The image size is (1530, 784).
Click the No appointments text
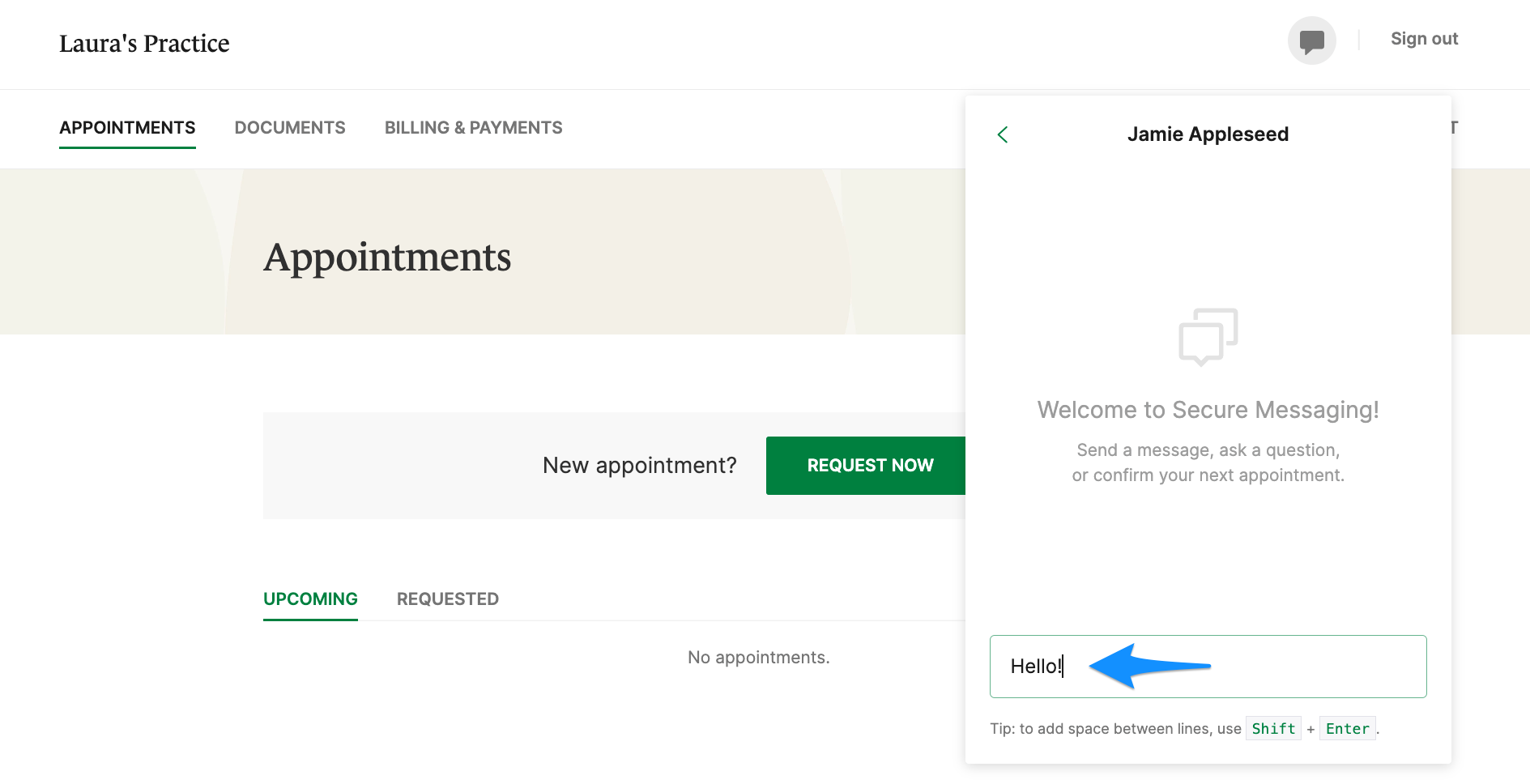(758, 657)
